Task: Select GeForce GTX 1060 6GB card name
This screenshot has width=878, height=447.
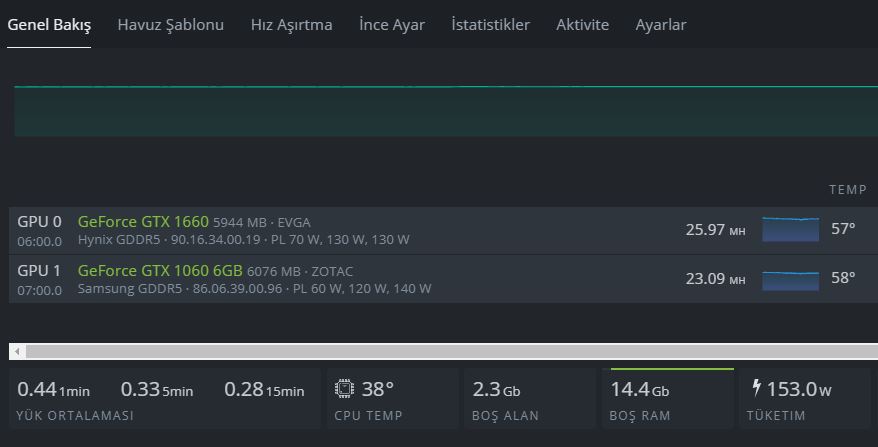Action: (160, 271)
